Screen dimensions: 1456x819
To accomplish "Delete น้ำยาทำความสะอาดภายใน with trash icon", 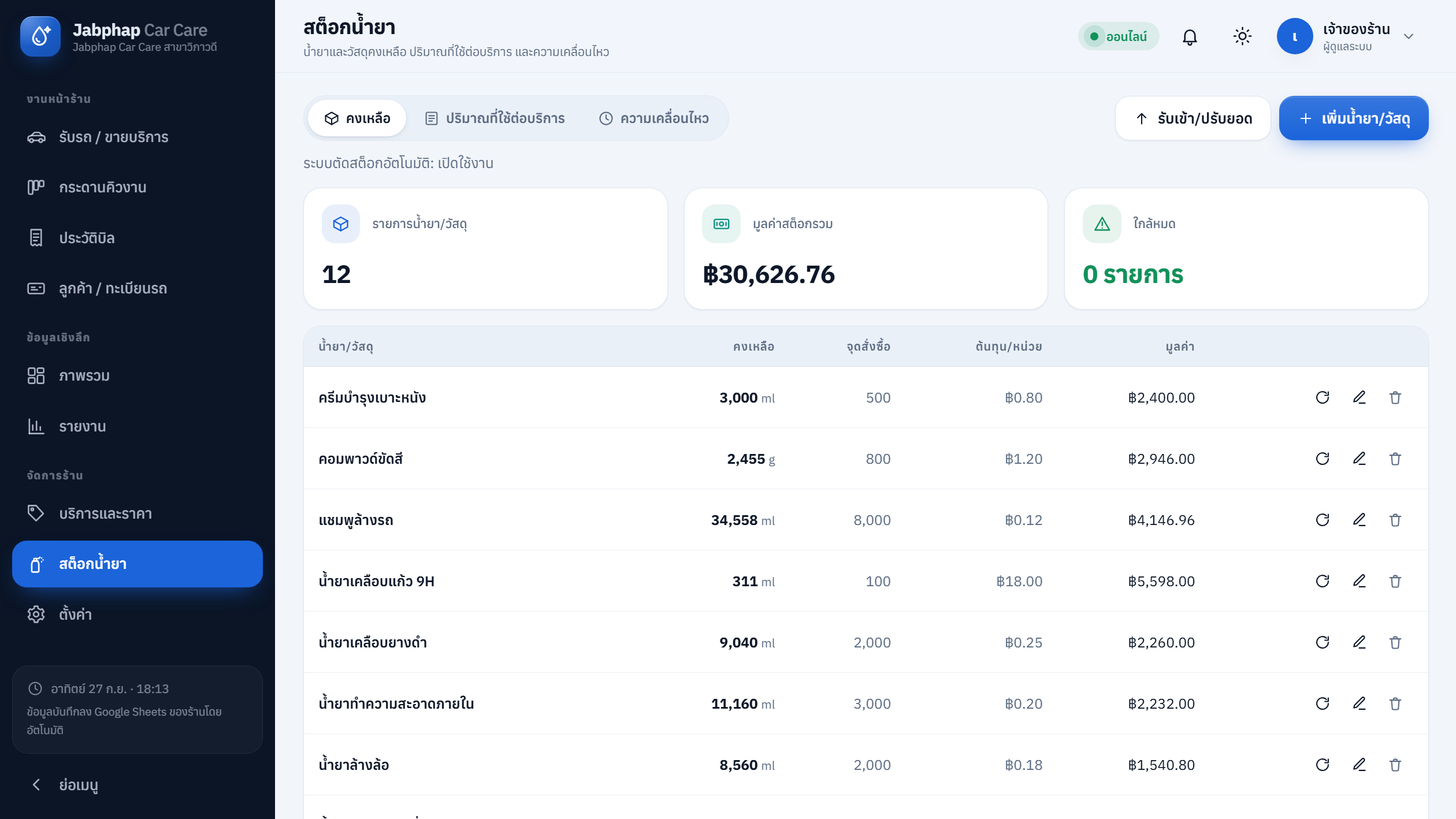I will (1395, 703).
